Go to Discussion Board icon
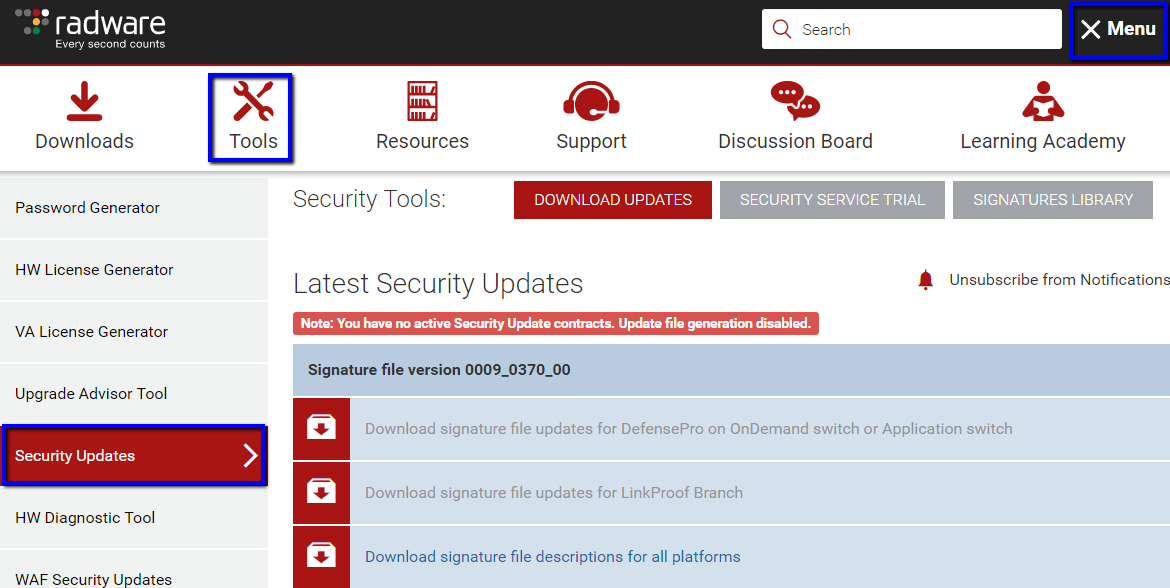The width and height of the screenshot is (1170, 588). pyautogui.click(x=795, y=102)
